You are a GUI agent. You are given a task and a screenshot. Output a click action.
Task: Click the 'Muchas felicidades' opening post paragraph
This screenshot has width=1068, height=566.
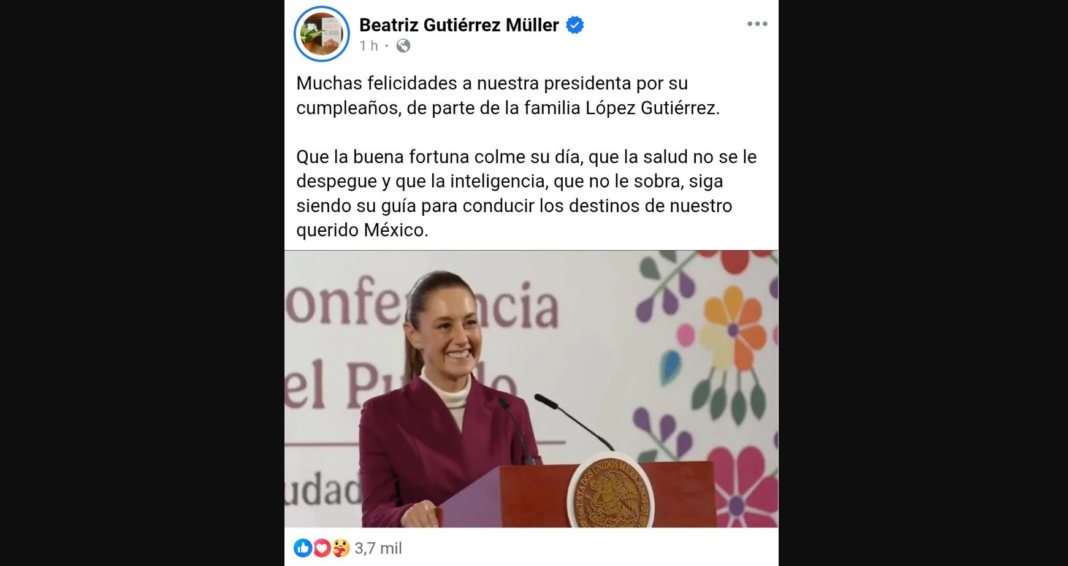point(507,96)
